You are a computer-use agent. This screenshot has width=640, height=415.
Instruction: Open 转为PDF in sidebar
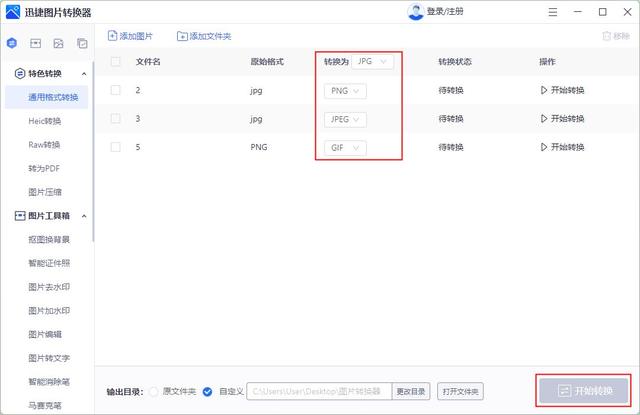point(44,168)
